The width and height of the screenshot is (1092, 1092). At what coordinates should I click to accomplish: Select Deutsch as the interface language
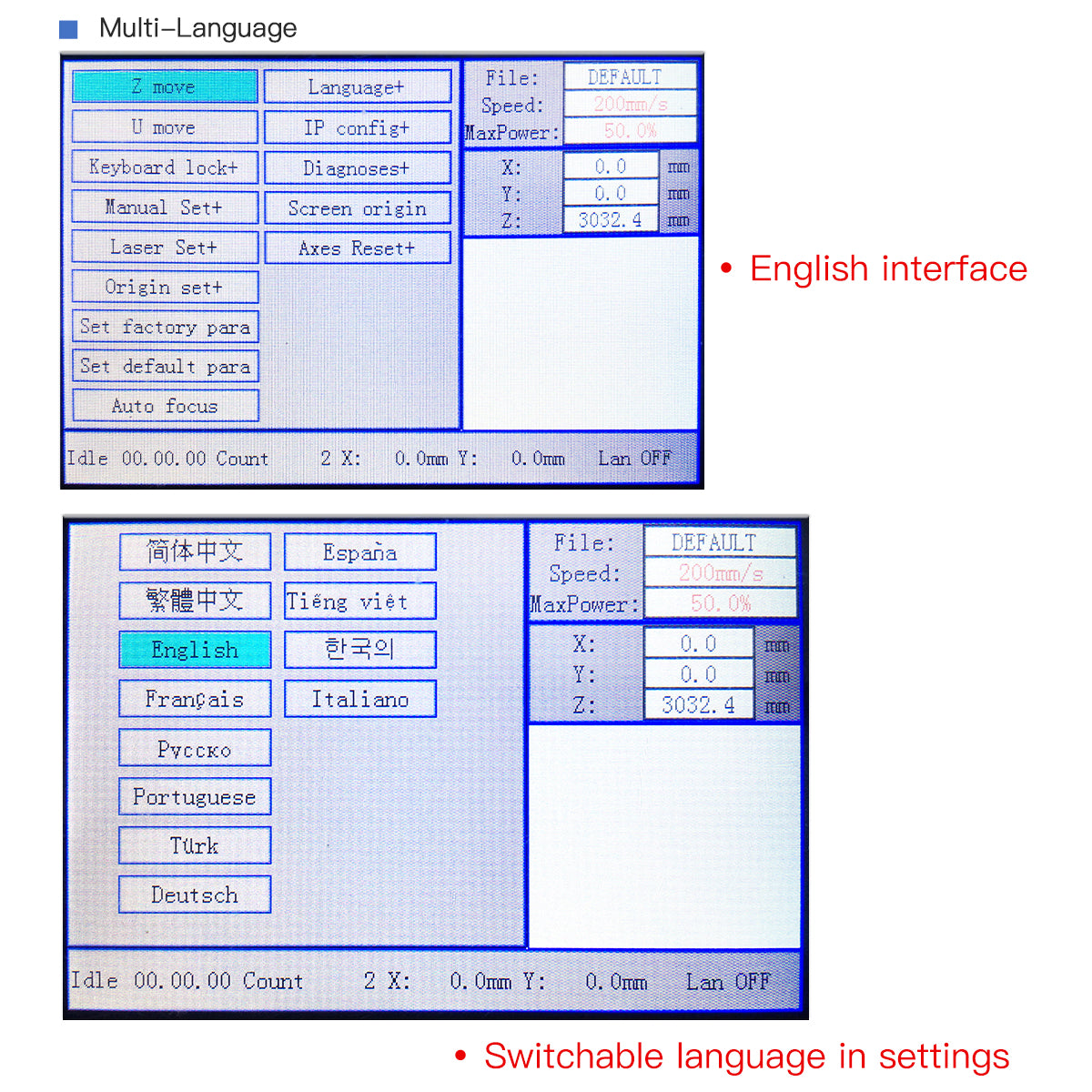pyautogui.click(x=195, y=895)
